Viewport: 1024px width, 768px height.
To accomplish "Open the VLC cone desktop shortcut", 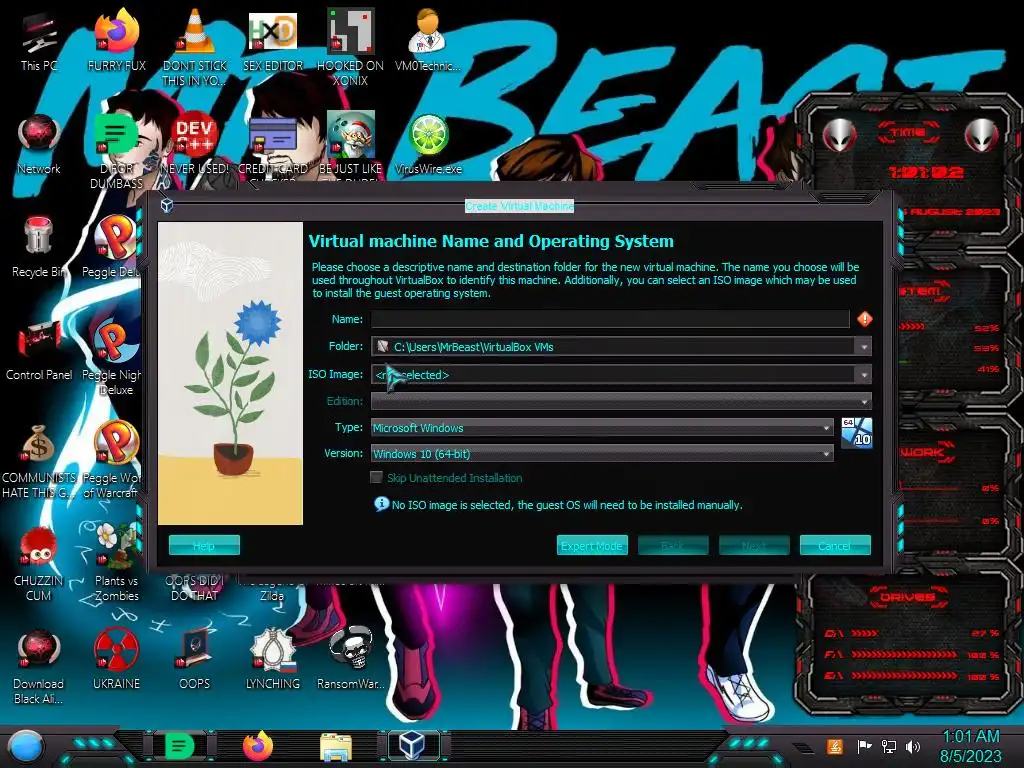I will coord(195,47).
